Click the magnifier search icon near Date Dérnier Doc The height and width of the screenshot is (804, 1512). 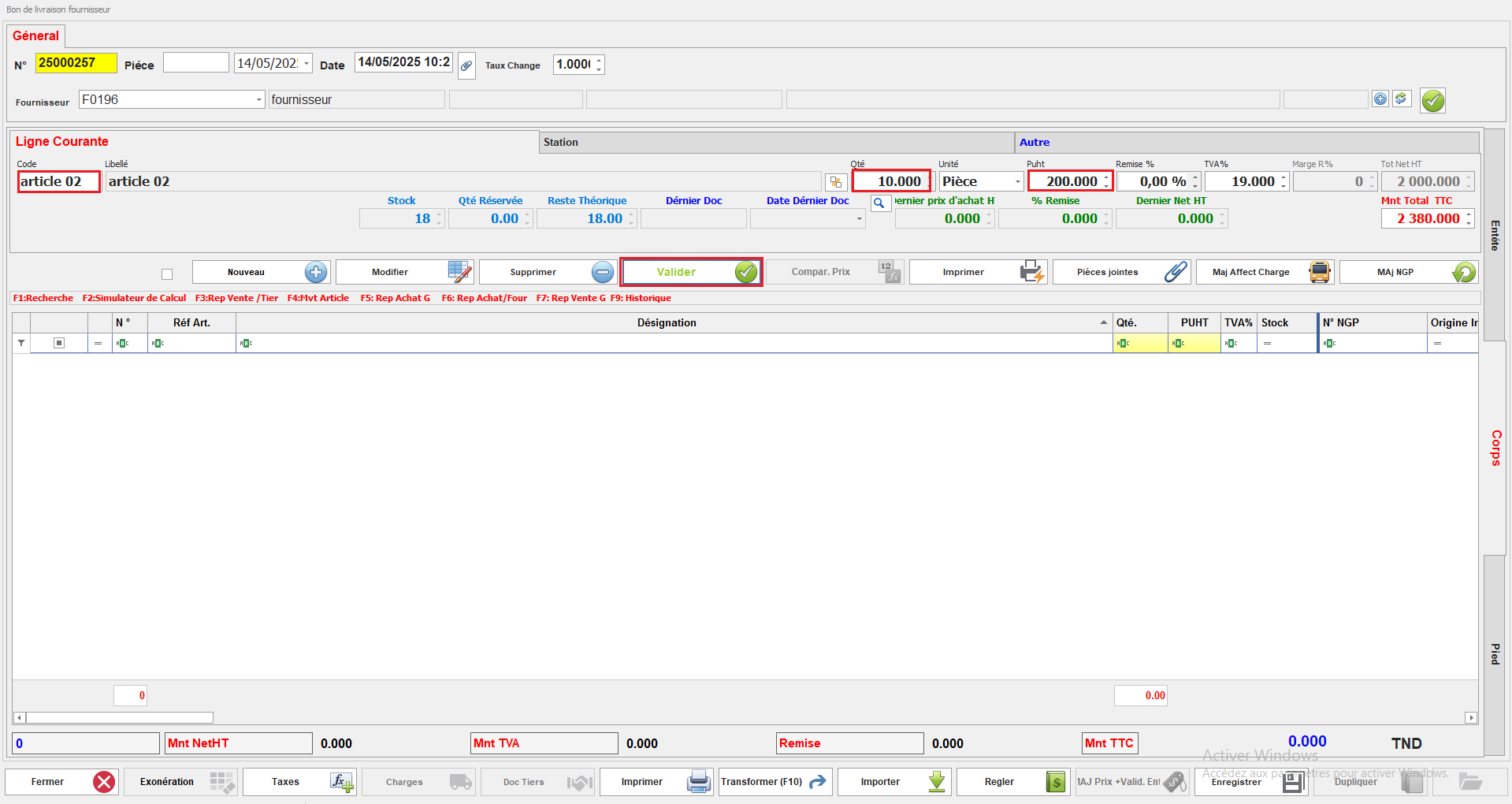click(879, 203)
